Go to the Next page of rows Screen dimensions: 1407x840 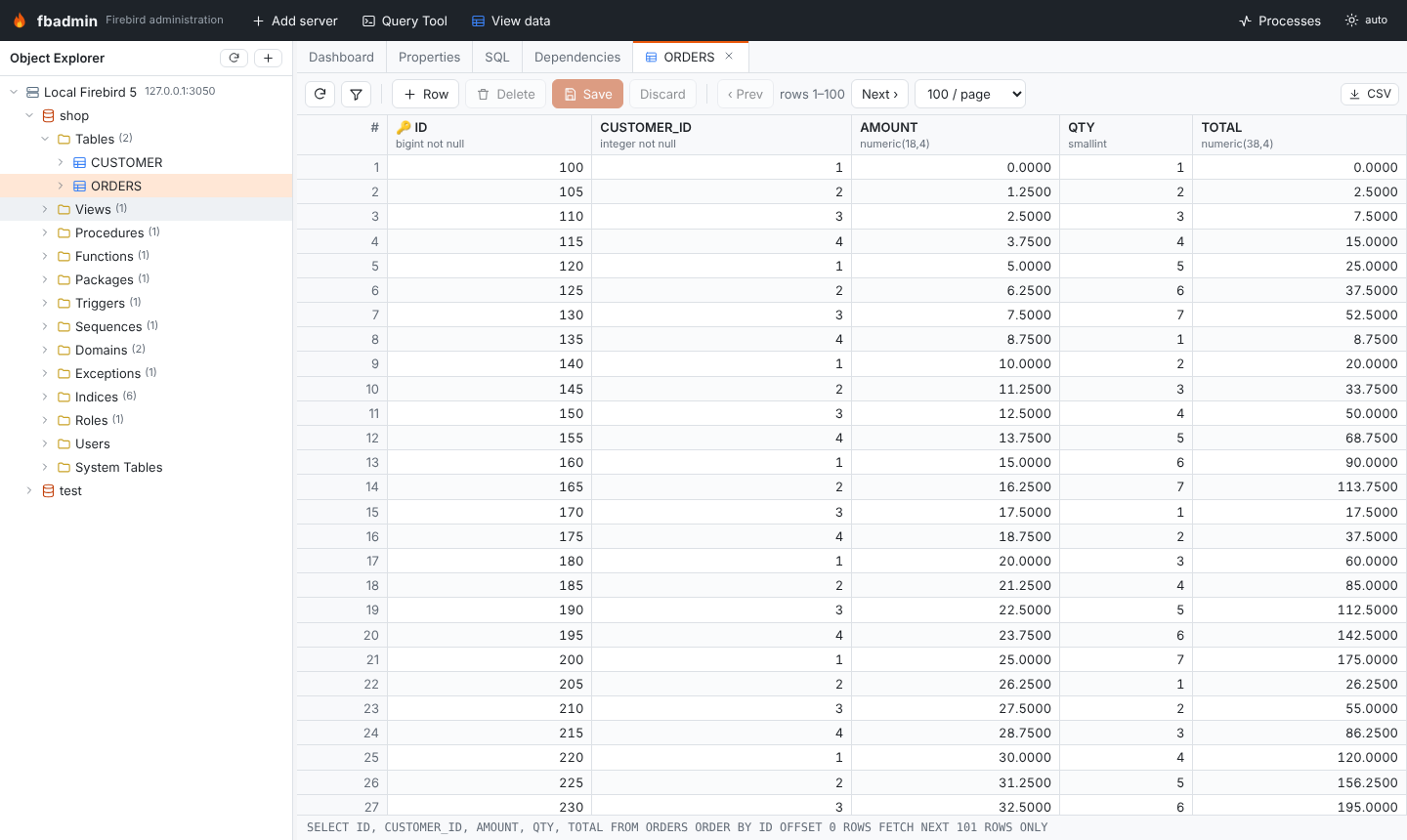pyautogui.click(x=879, y=94)
